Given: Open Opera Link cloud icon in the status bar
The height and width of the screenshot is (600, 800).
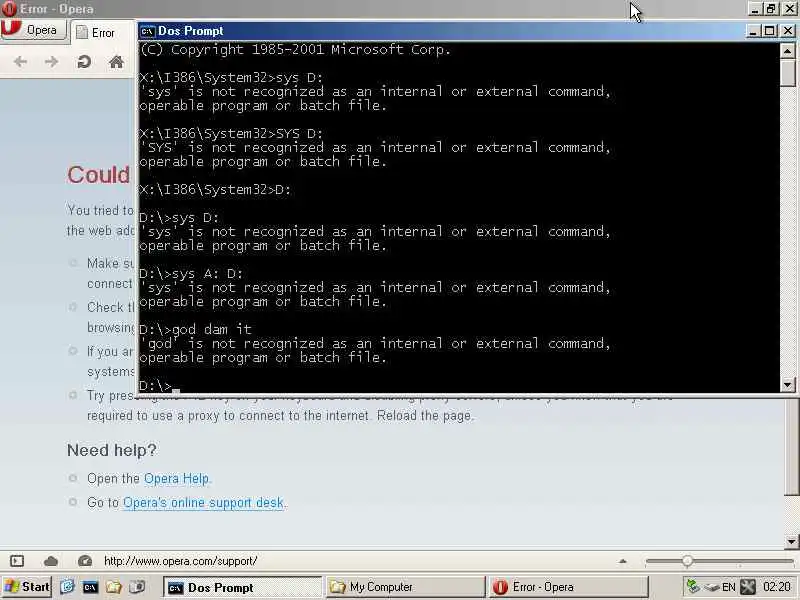Looking at the screenshot, I should 51,561.
